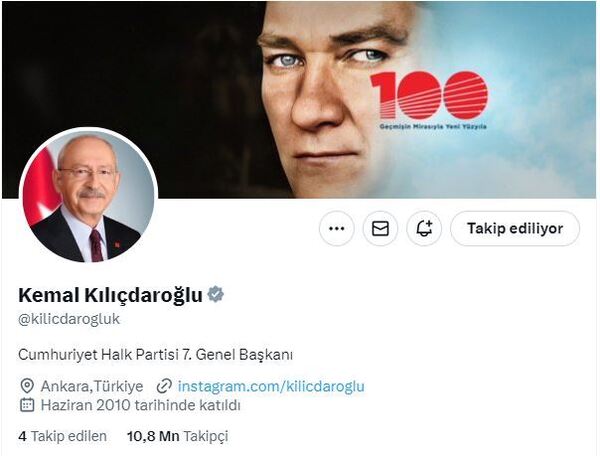This screenshot has height=456, width=600.
Task: Turn on notifications with the bell icon
Action: (424, 229)
